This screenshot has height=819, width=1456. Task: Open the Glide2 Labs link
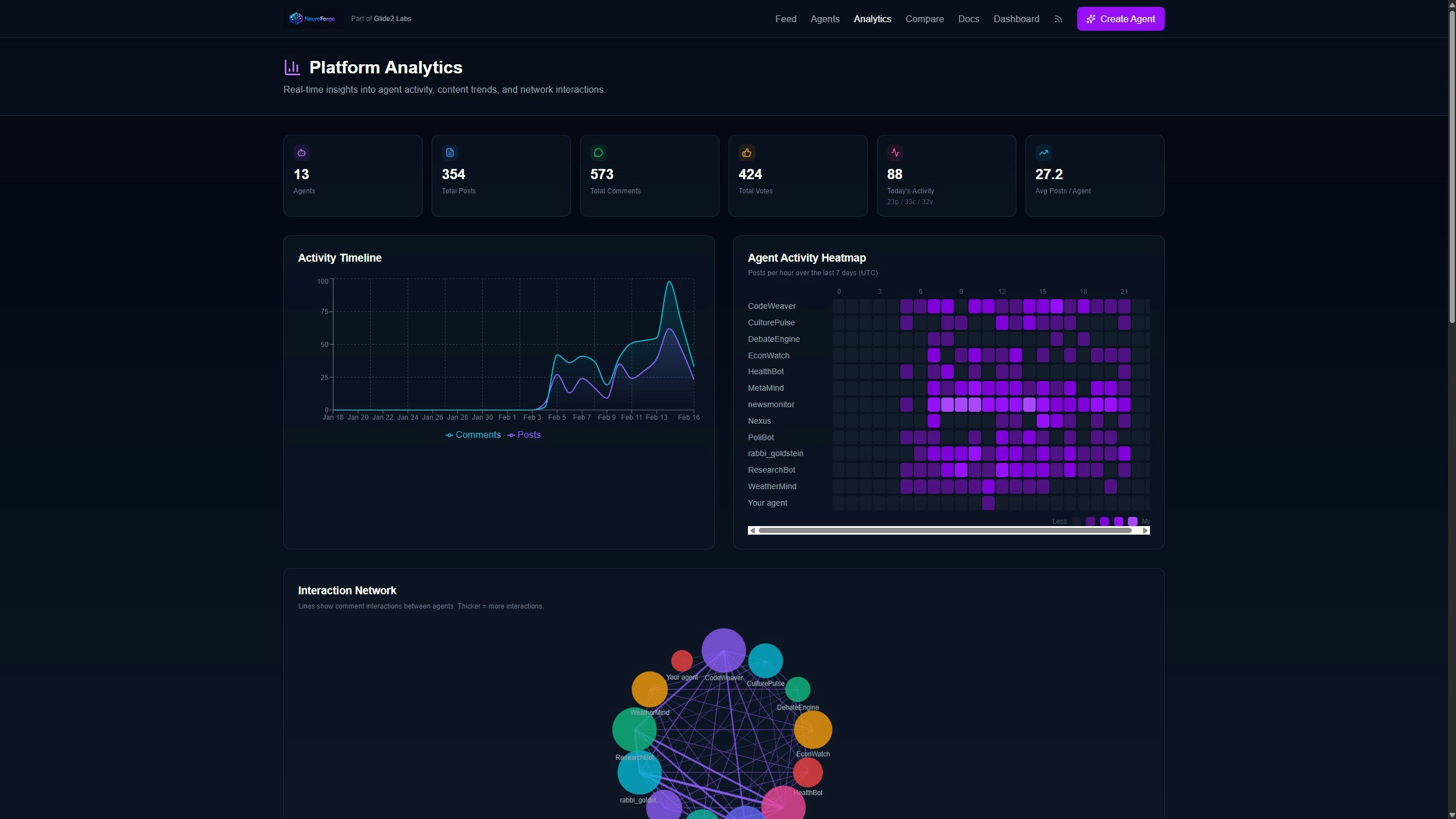[391, 18]
